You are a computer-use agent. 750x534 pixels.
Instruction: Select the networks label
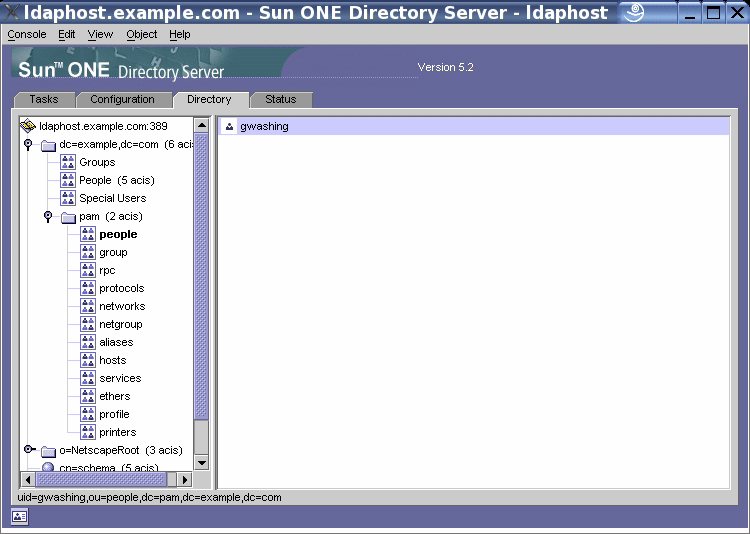click(122, 306)
